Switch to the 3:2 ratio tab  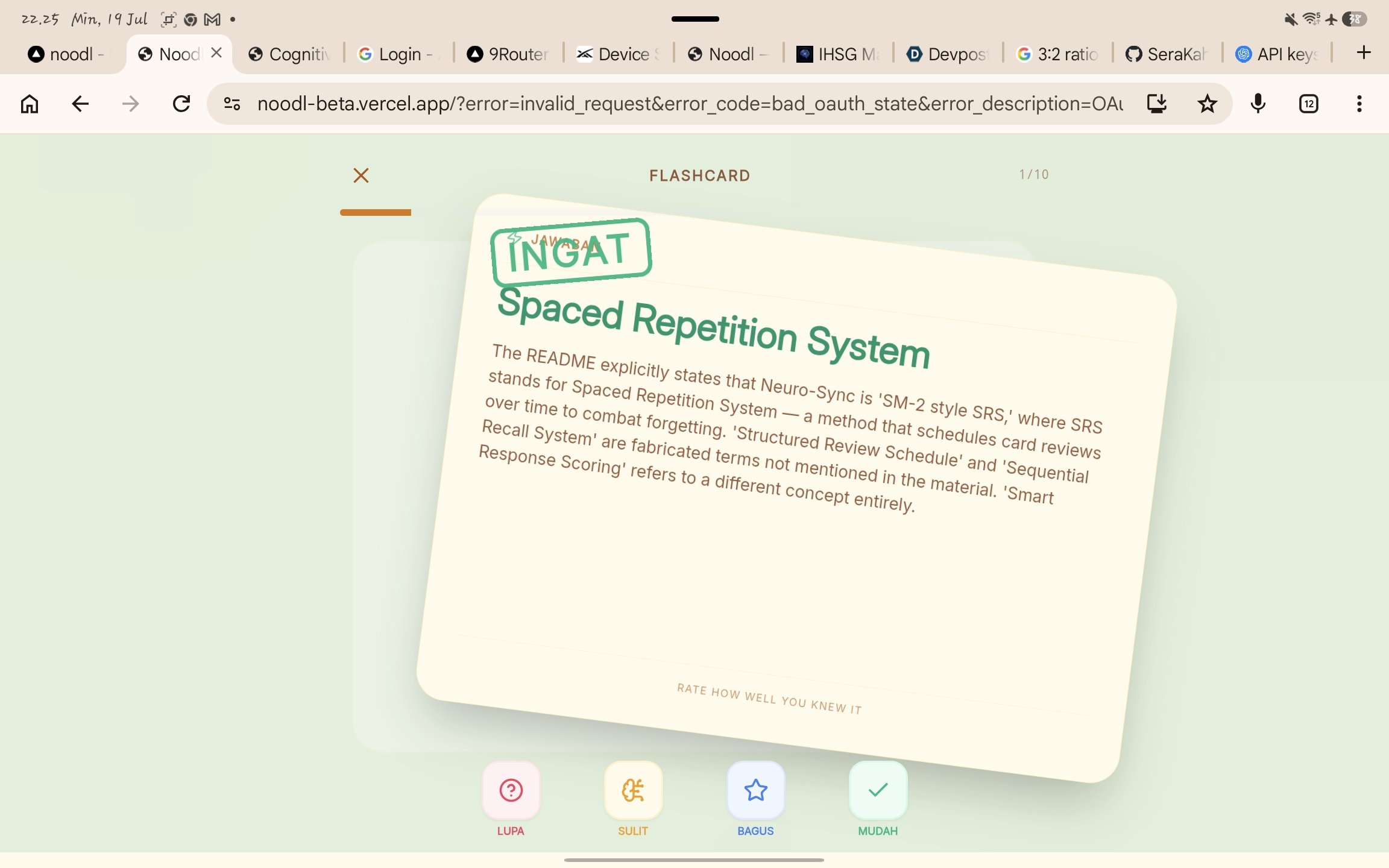[1057, 54]
